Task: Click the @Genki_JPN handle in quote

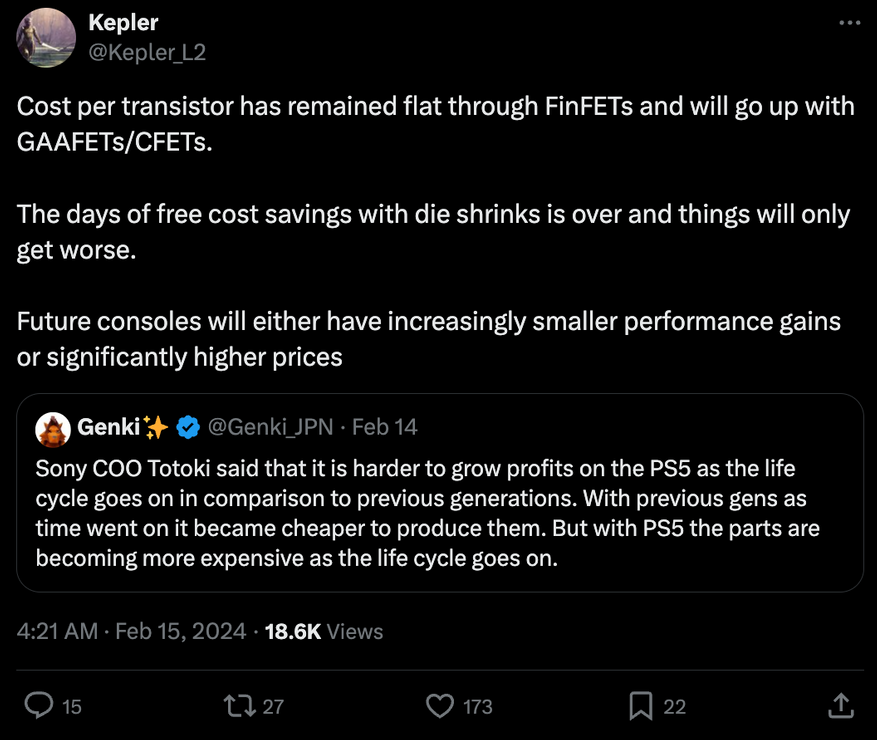Action: (x=271, y=428)
